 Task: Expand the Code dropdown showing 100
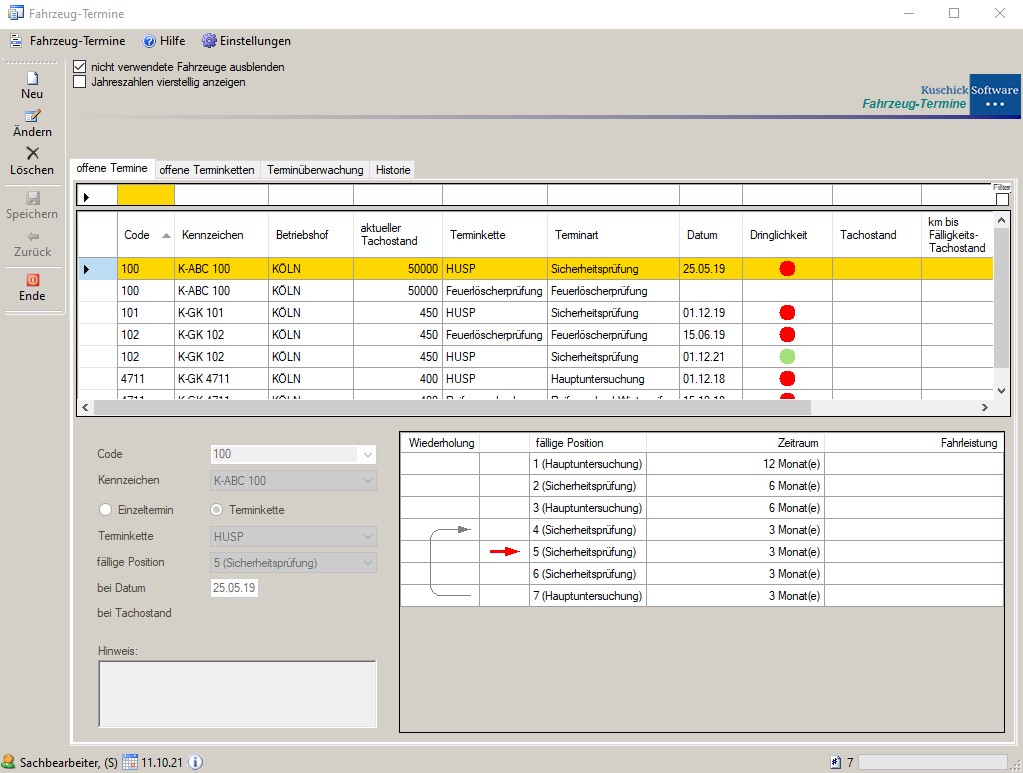tap(368, 455)
